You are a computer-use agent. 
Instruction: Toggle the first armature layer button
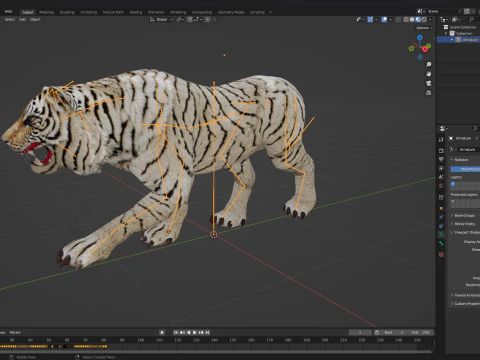pos(453,184)
